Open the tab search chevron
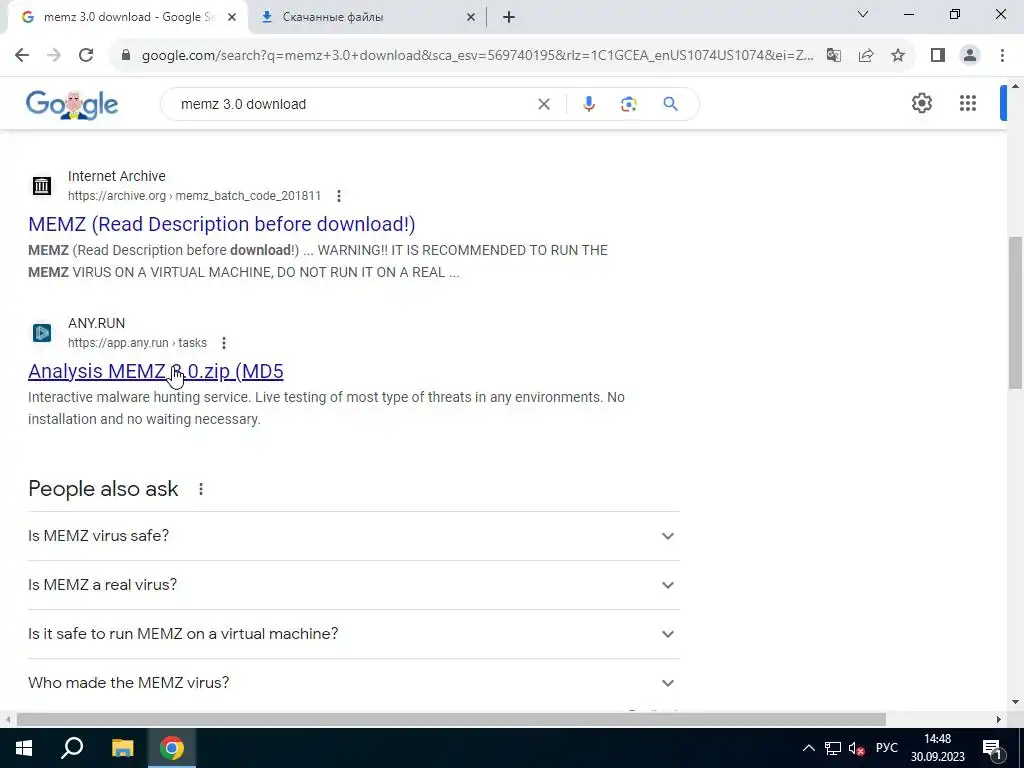 coord(863,14)
